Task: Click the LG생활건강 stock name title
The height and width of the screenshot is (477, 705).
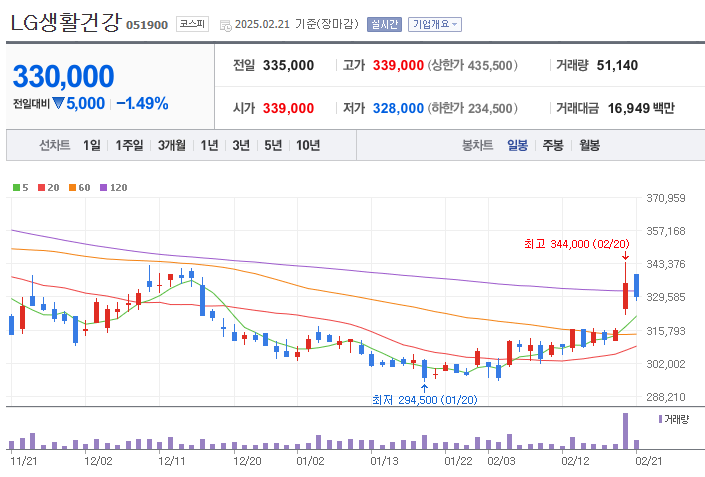Action: [66, 22]
